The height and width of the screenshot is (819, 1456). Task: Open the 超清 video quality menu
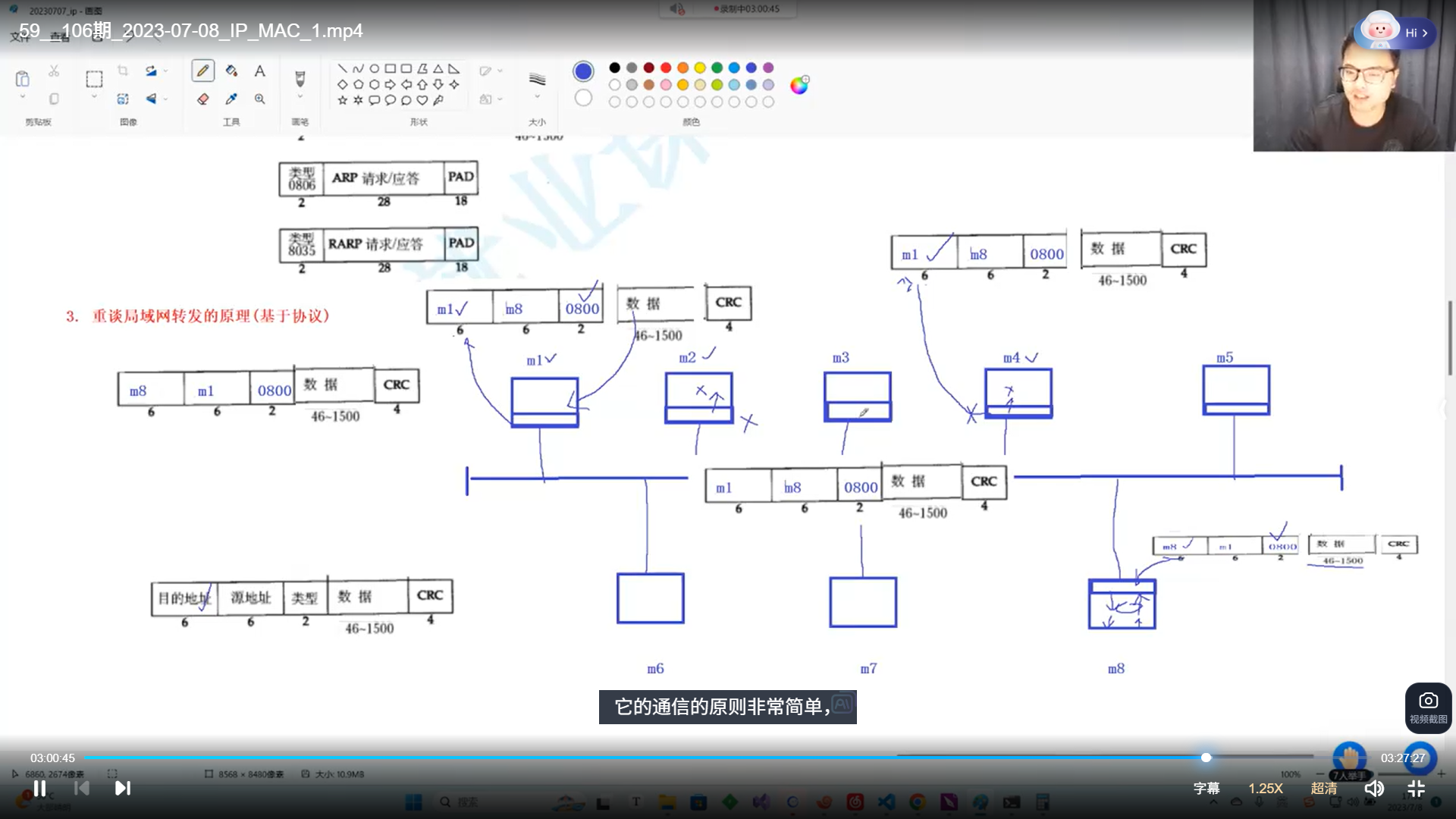(1324, 789)
